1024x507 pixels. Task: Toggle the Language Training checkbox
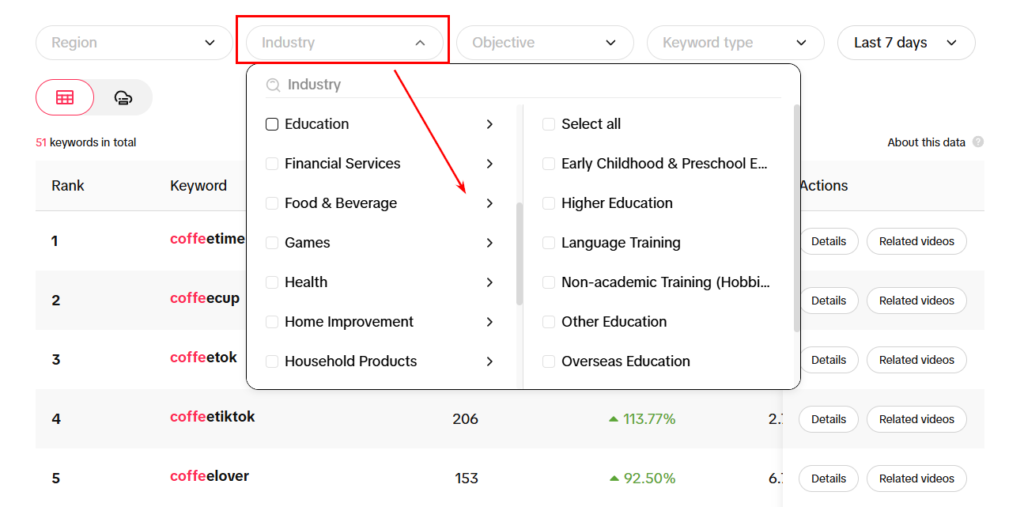(549, 243)
